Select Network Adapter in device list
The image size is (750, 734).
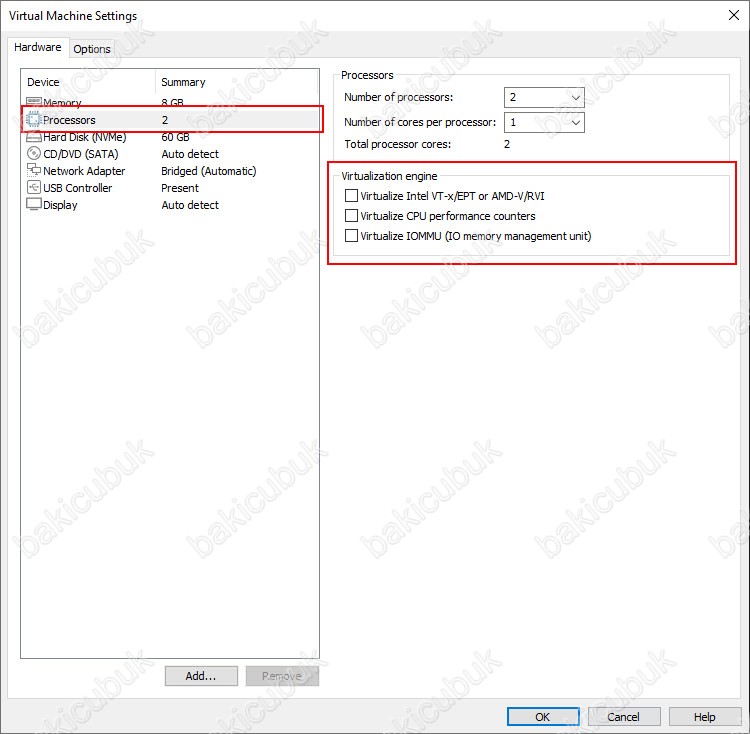coord(84,171)
